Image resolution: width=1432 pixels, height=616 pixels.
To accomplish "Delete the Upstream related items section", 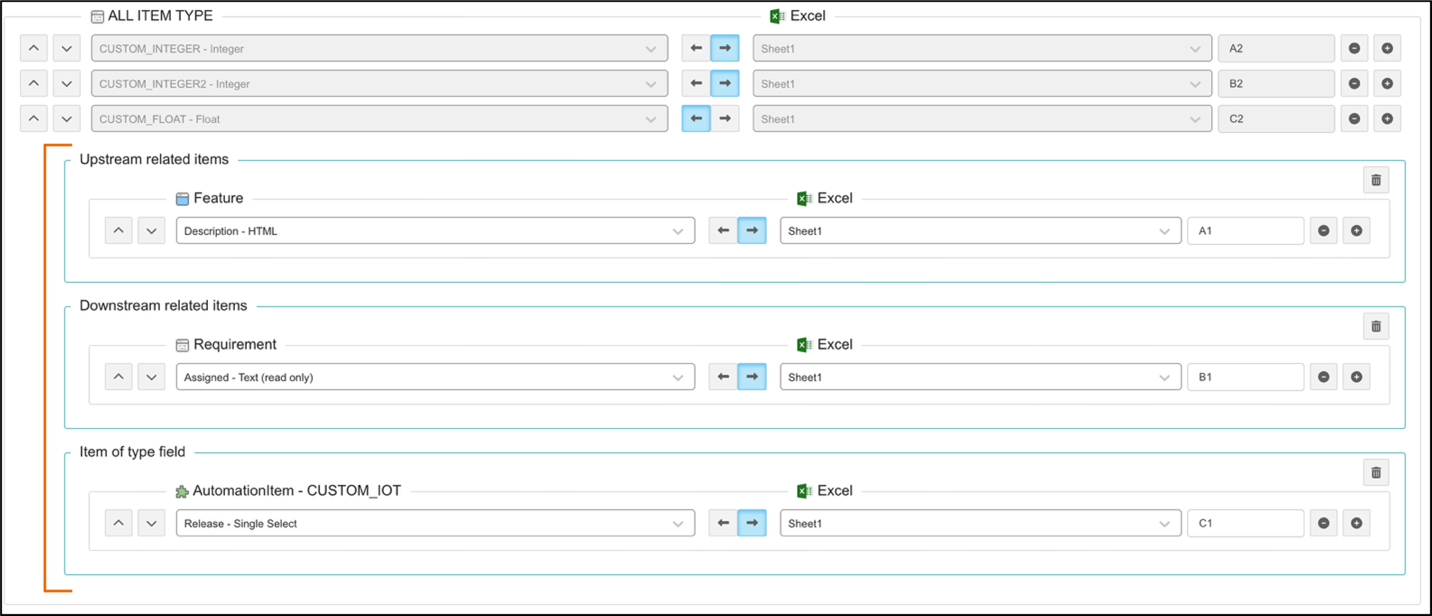I will [x=1376, y=180].
